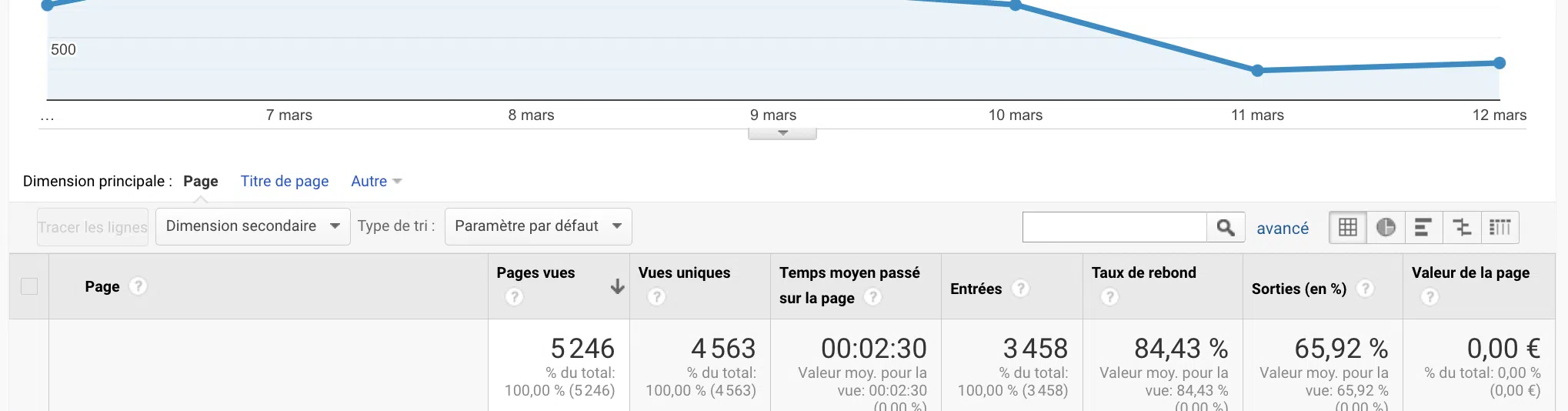1568x411 pixels.
Task: Open the avancé filter link
Action: [1282, 229]
